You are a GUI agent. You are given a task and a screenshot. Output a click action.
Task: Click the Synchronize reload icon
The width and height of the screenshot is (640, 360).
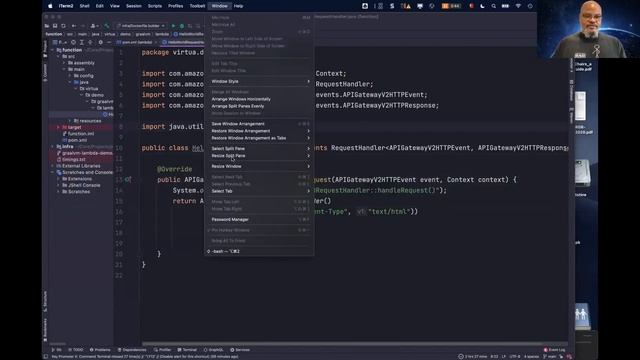coord(63,26)
